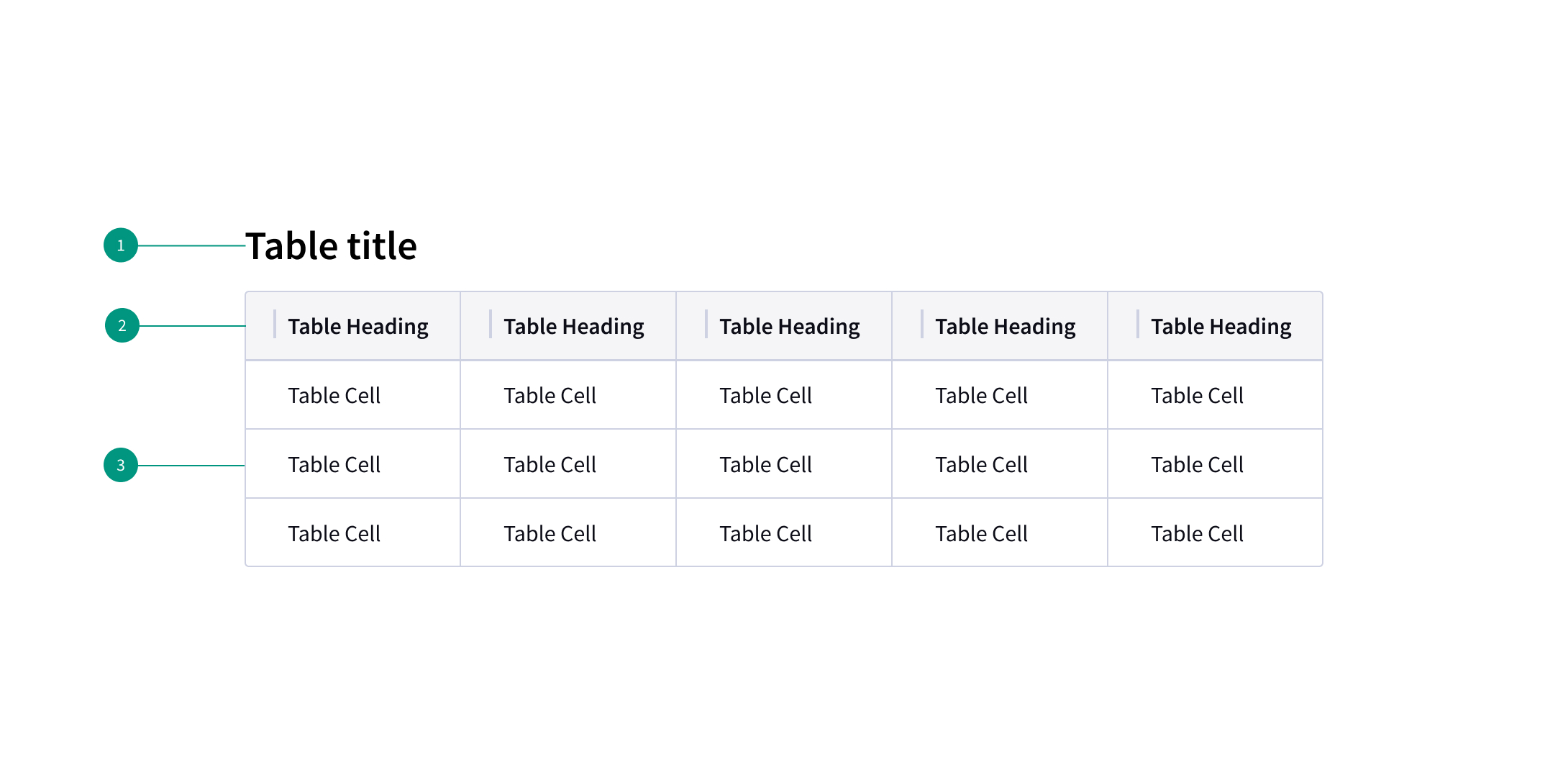This screenshot has height=783, width=1568.
Task: Click the vertical divider bar in last heading
Action: click(1138, 324)
